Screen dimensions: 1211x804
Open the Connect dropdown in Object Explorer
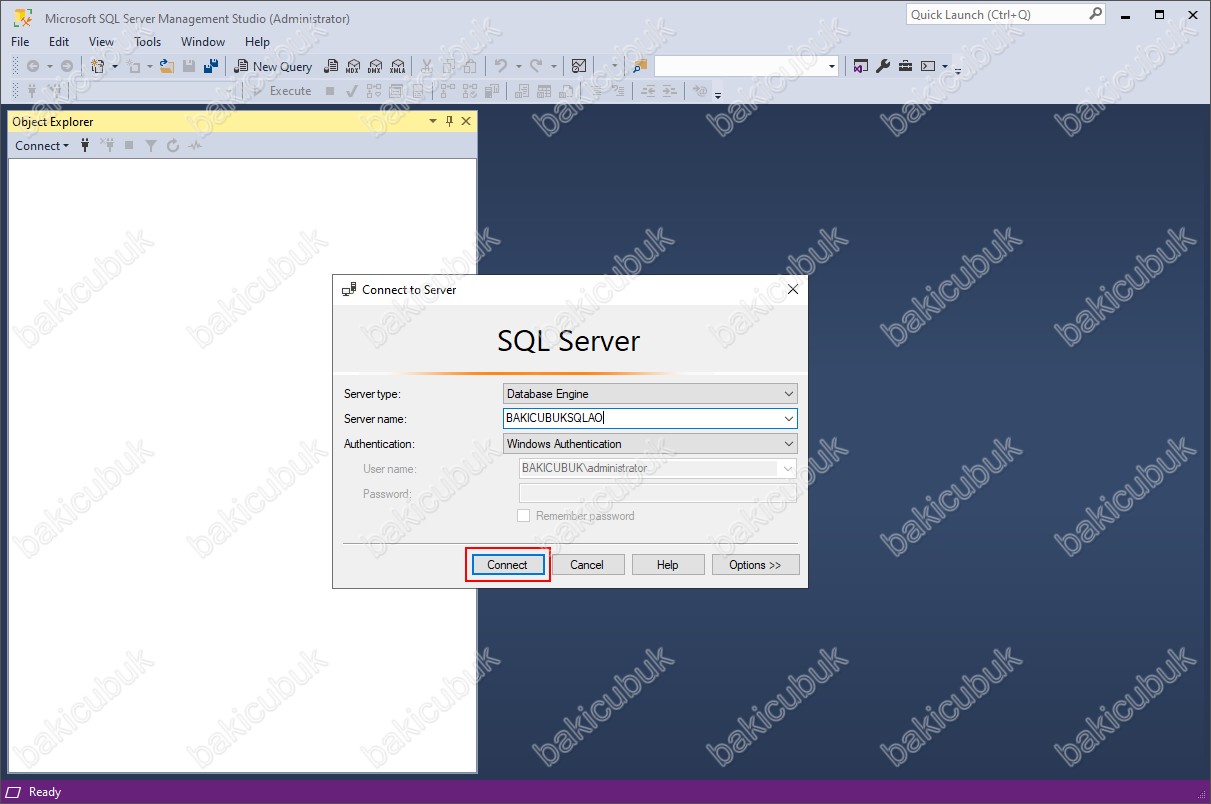[42, 146]
